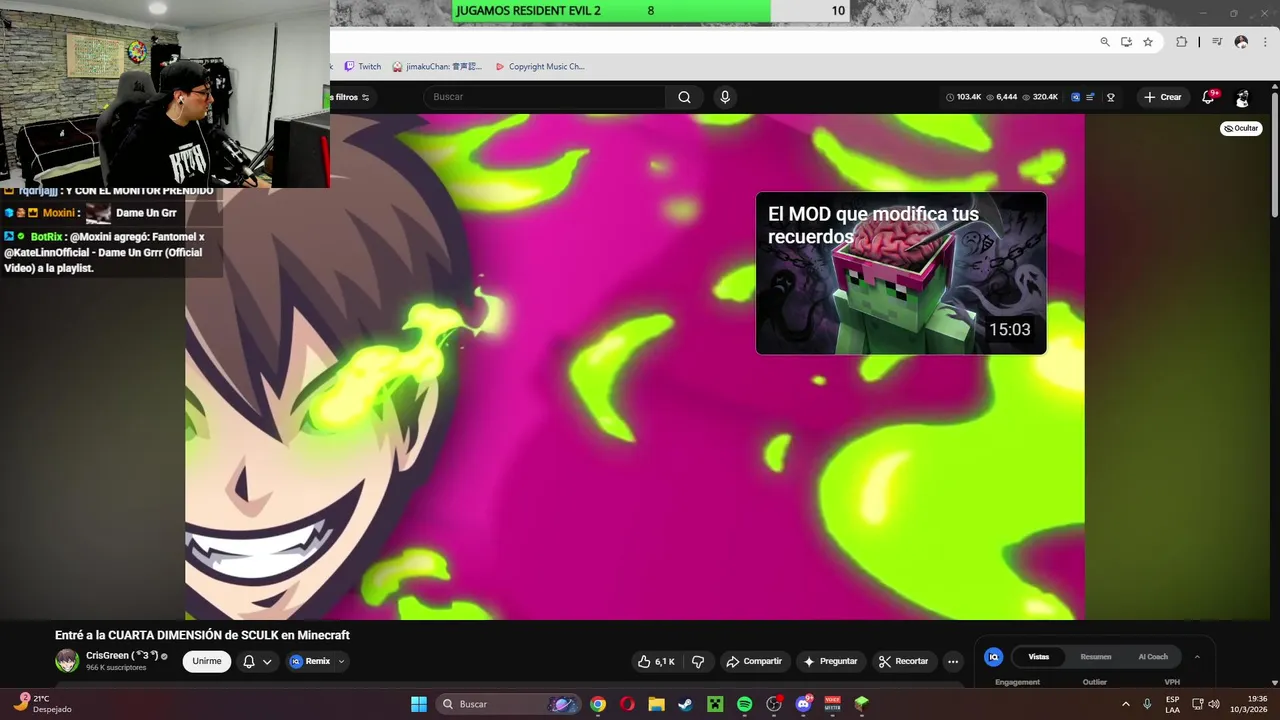Click the taskbar Buscar search box

508,704
